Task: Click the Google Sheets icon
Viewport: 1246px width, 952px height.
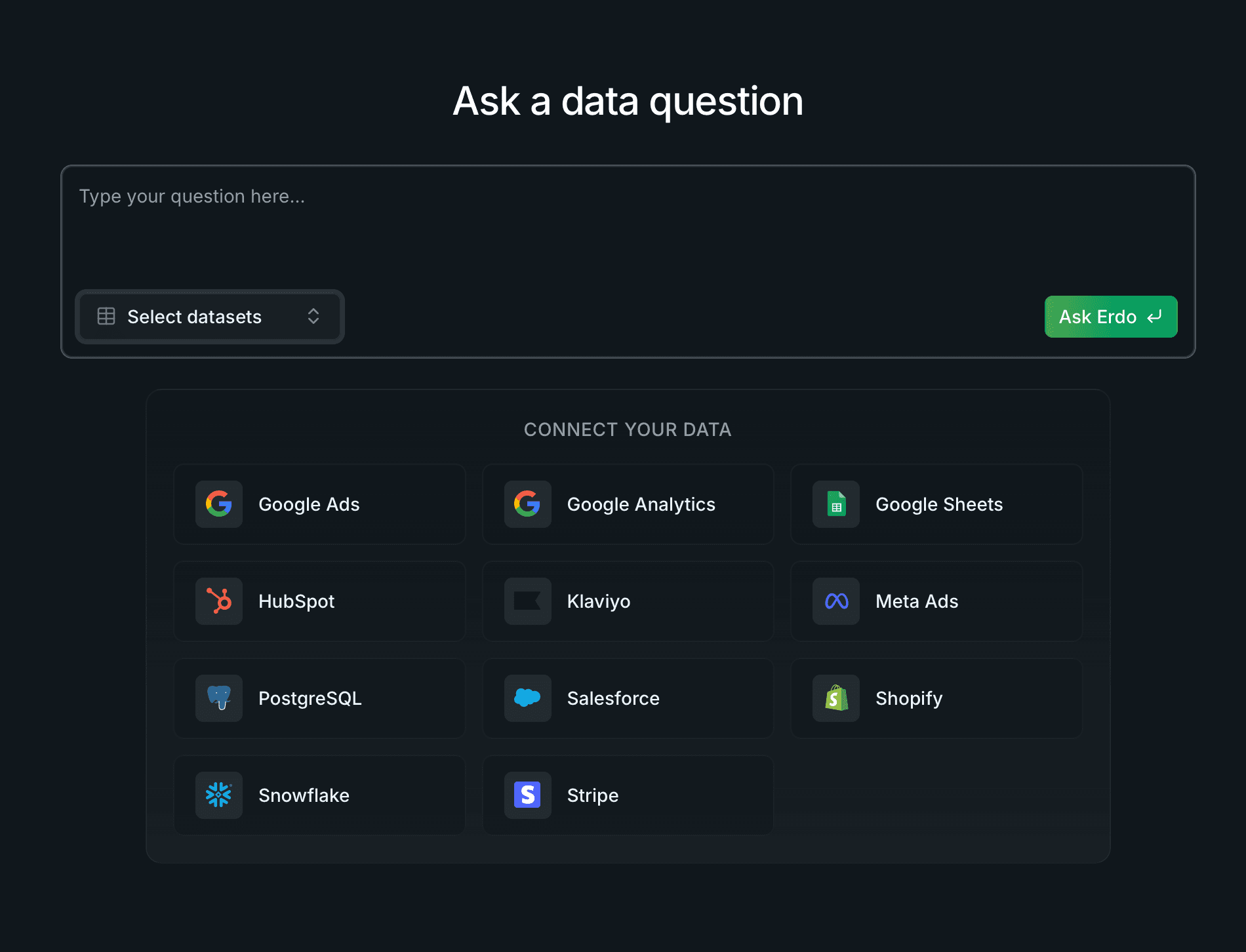Action: click(x=835, y=504)
